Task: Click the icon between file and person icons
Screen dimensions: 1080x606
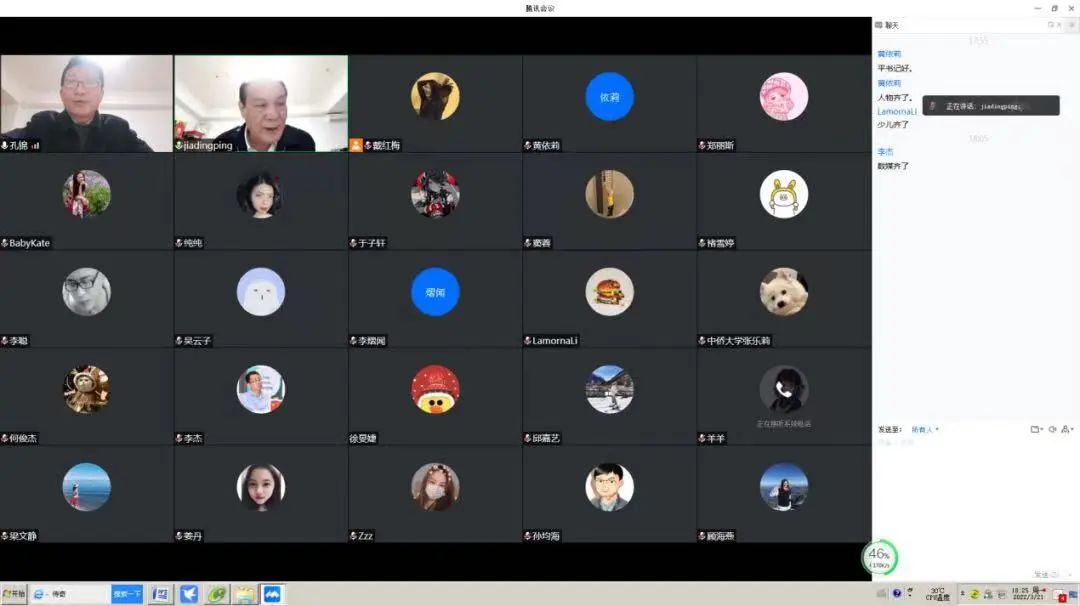Action: coord(1052,429)
